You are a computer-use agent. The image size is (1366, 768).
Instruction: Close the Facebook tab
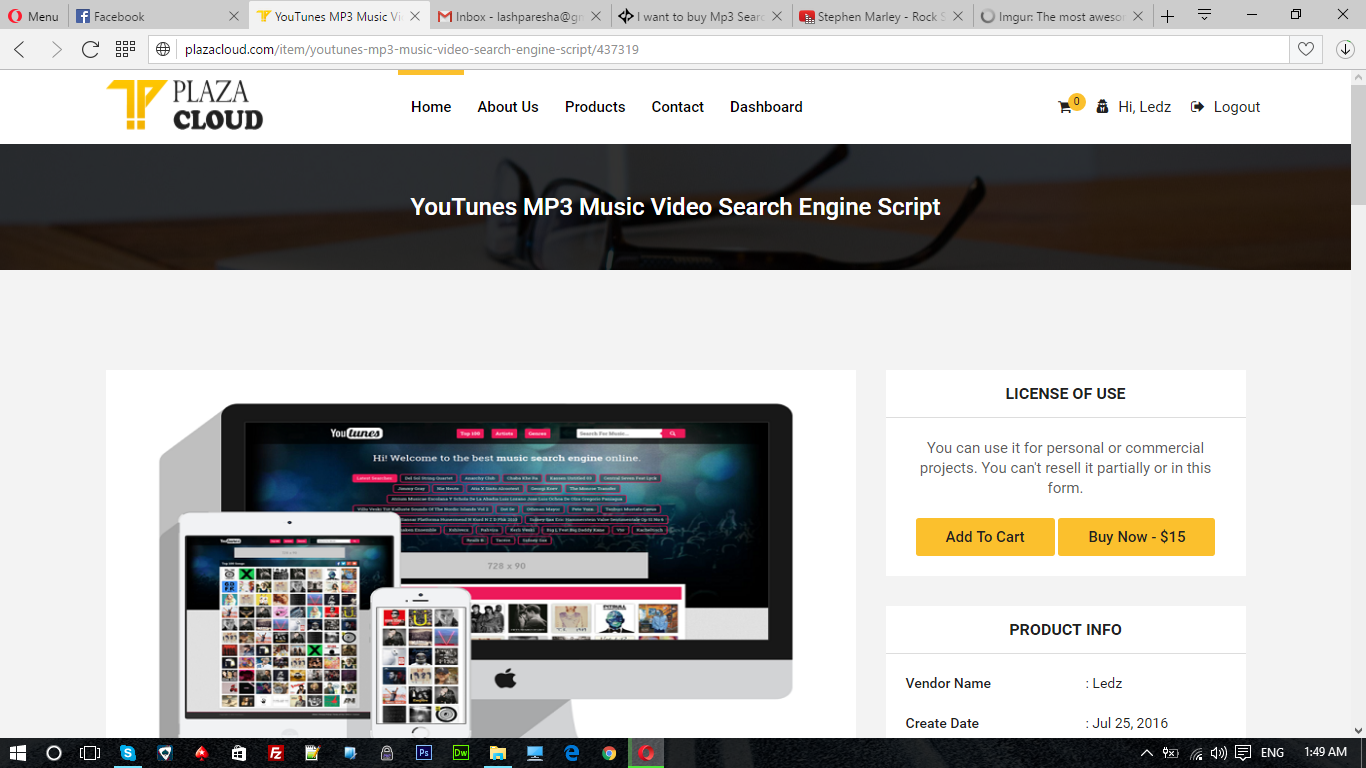point(234,16)
